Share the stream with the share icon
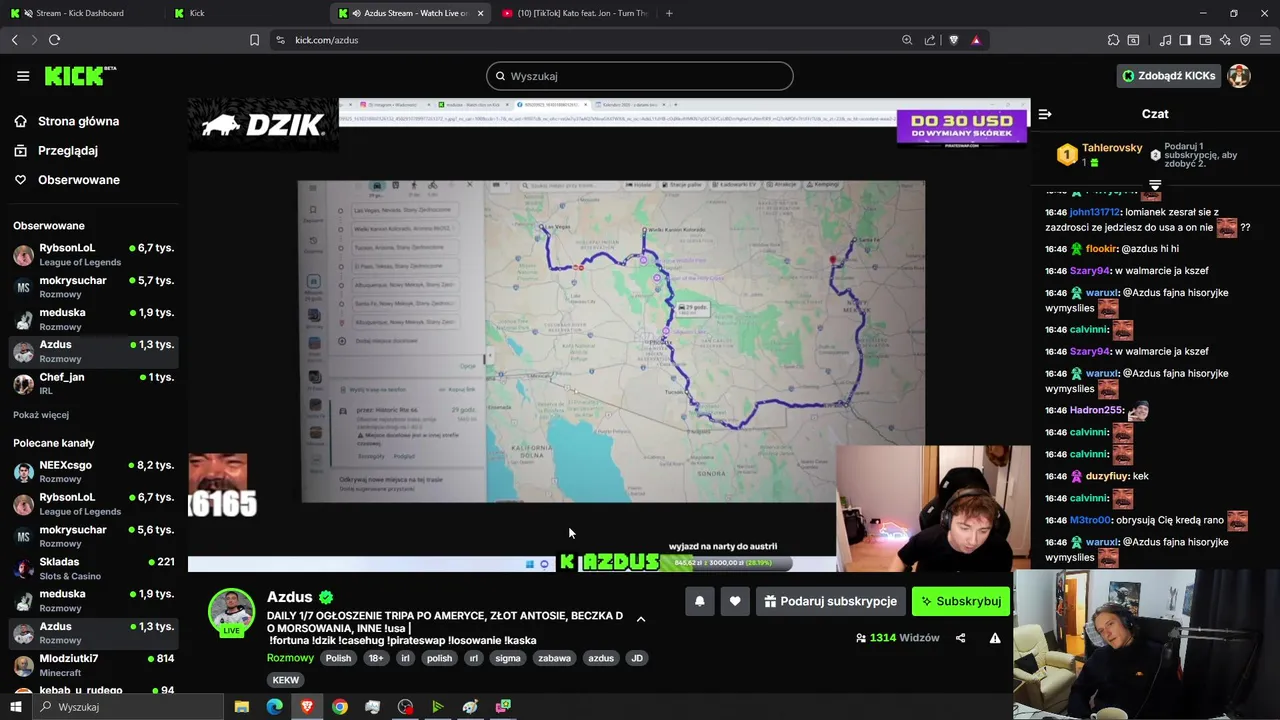 point(960,638)
